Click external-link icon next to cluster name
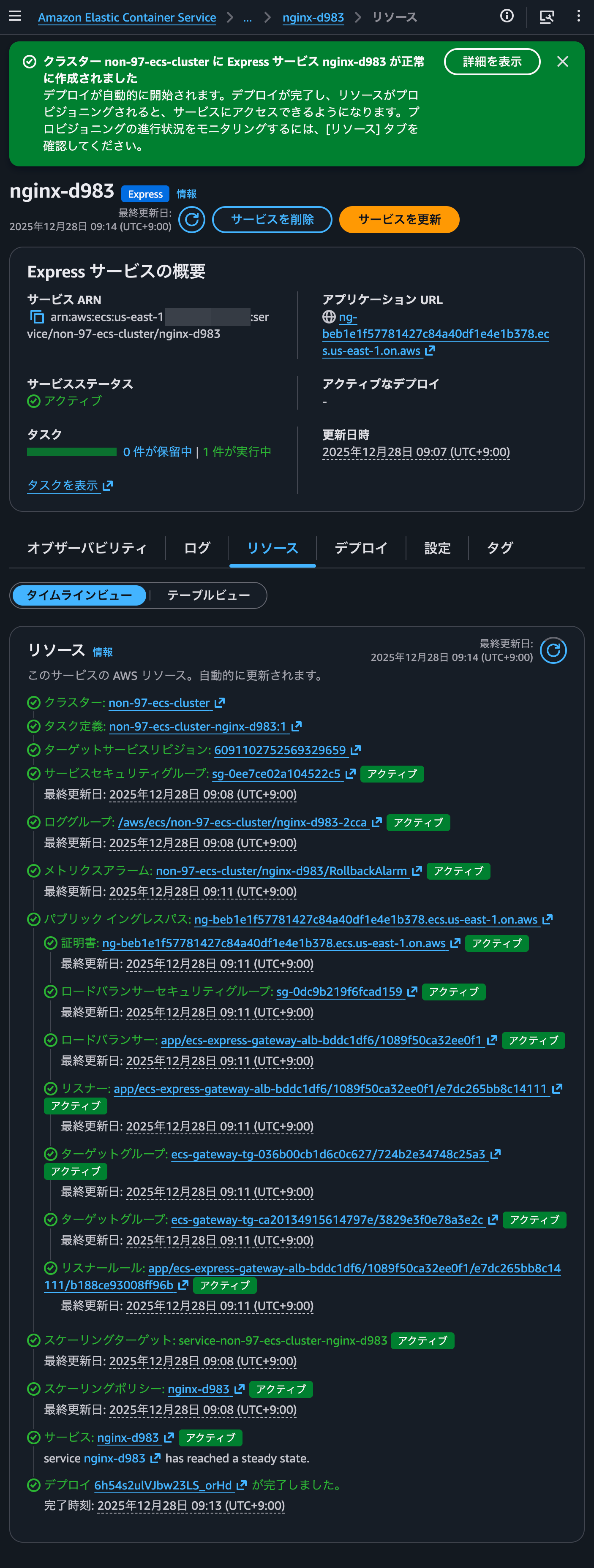The image size is (594, 1568). [x=220, y=702]
